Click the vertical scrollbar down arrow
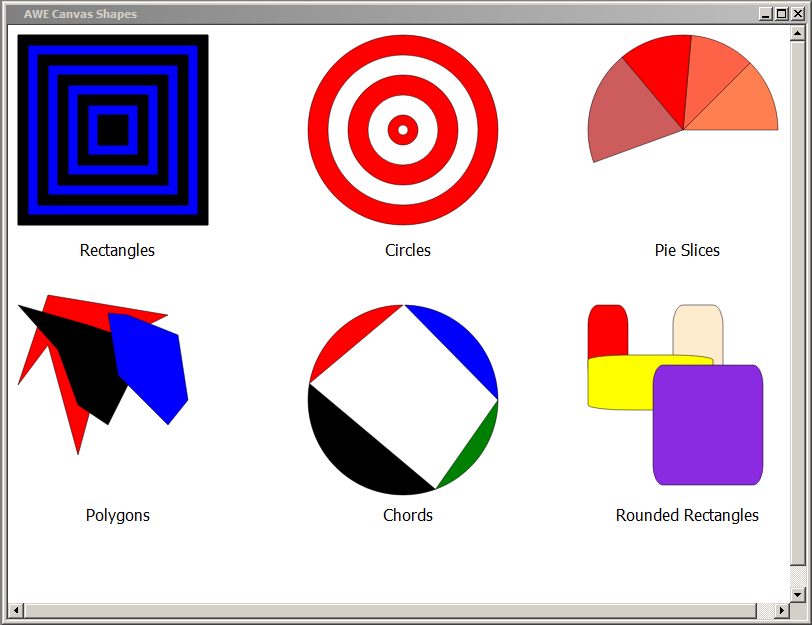The width and height of the screenshot is (812, 625). tap(798, 594)
